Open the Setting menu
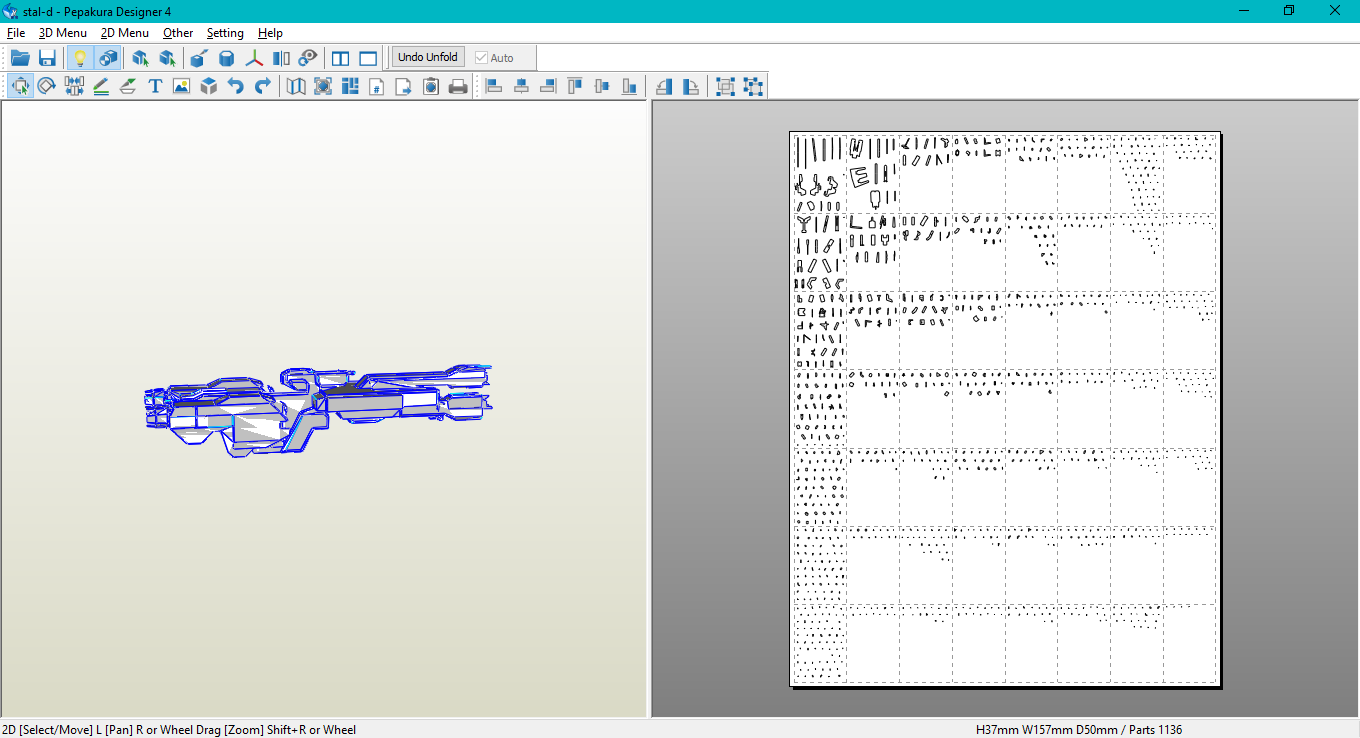The image size is (1360, 738). 225,33
